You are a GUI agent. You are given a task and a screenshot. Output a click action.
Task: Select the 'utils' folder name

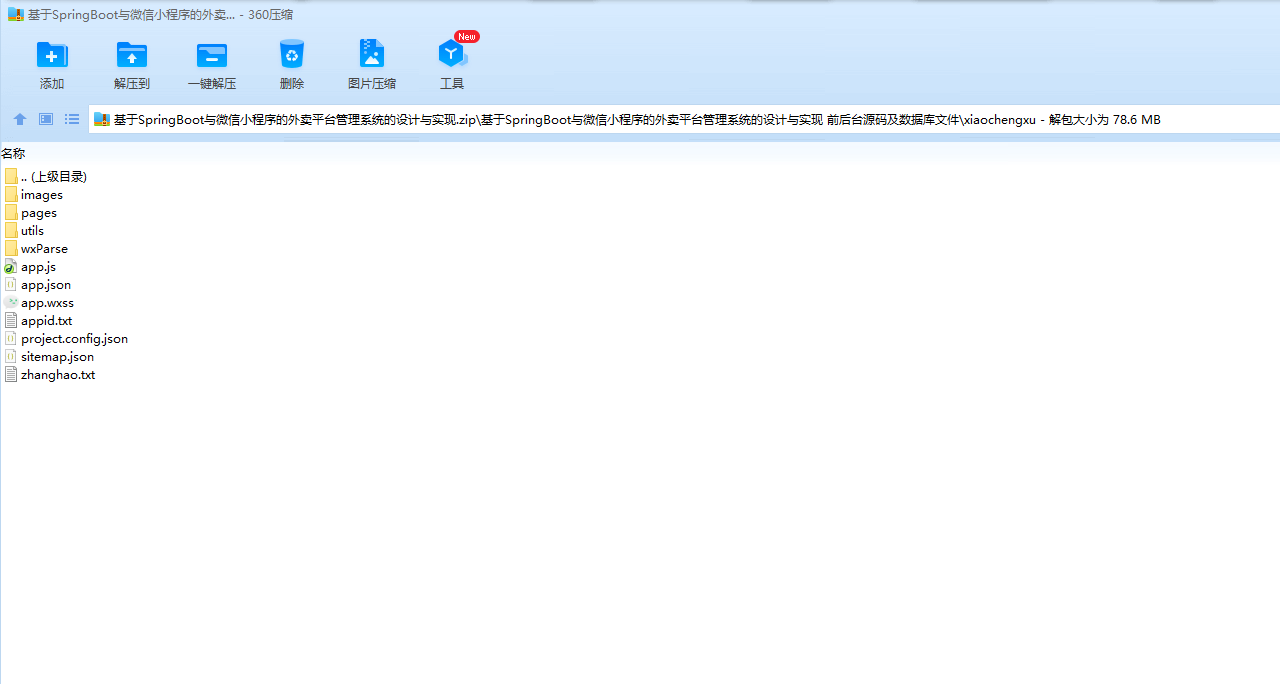click(33, 231)
